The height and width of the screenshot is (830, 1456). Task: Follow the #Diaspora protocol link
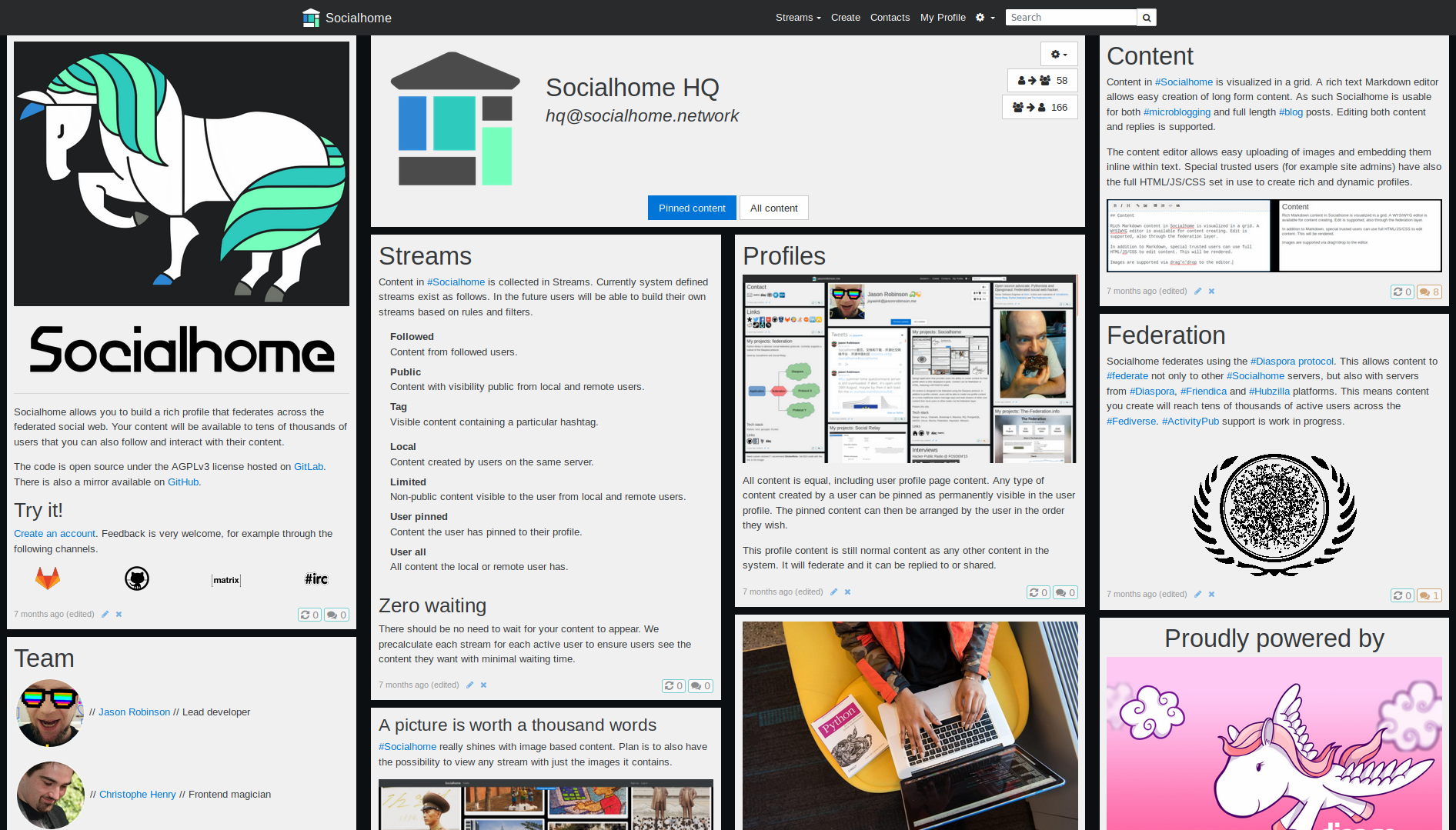point(1292,362)
